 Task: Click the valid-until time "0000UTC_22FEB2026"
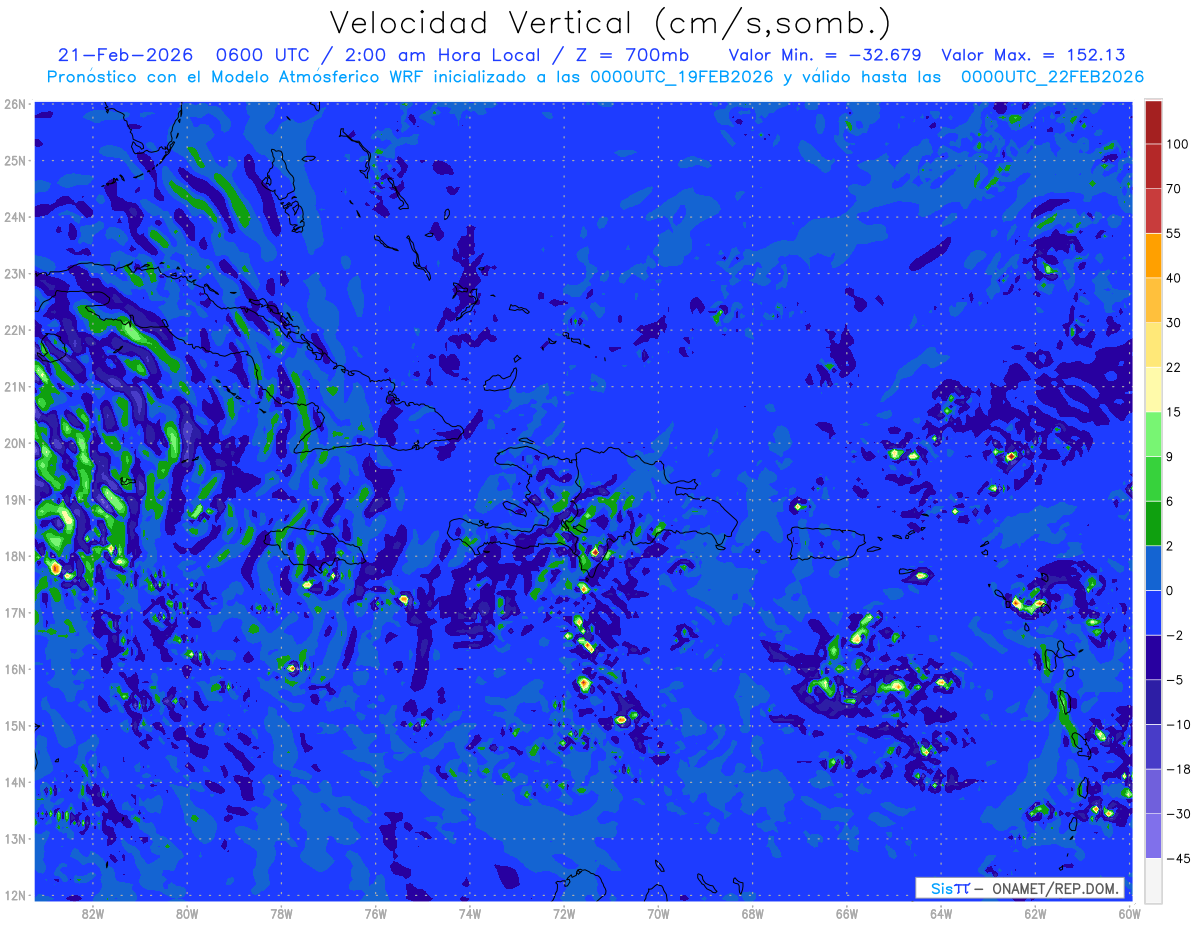[x=1052, y=77]
